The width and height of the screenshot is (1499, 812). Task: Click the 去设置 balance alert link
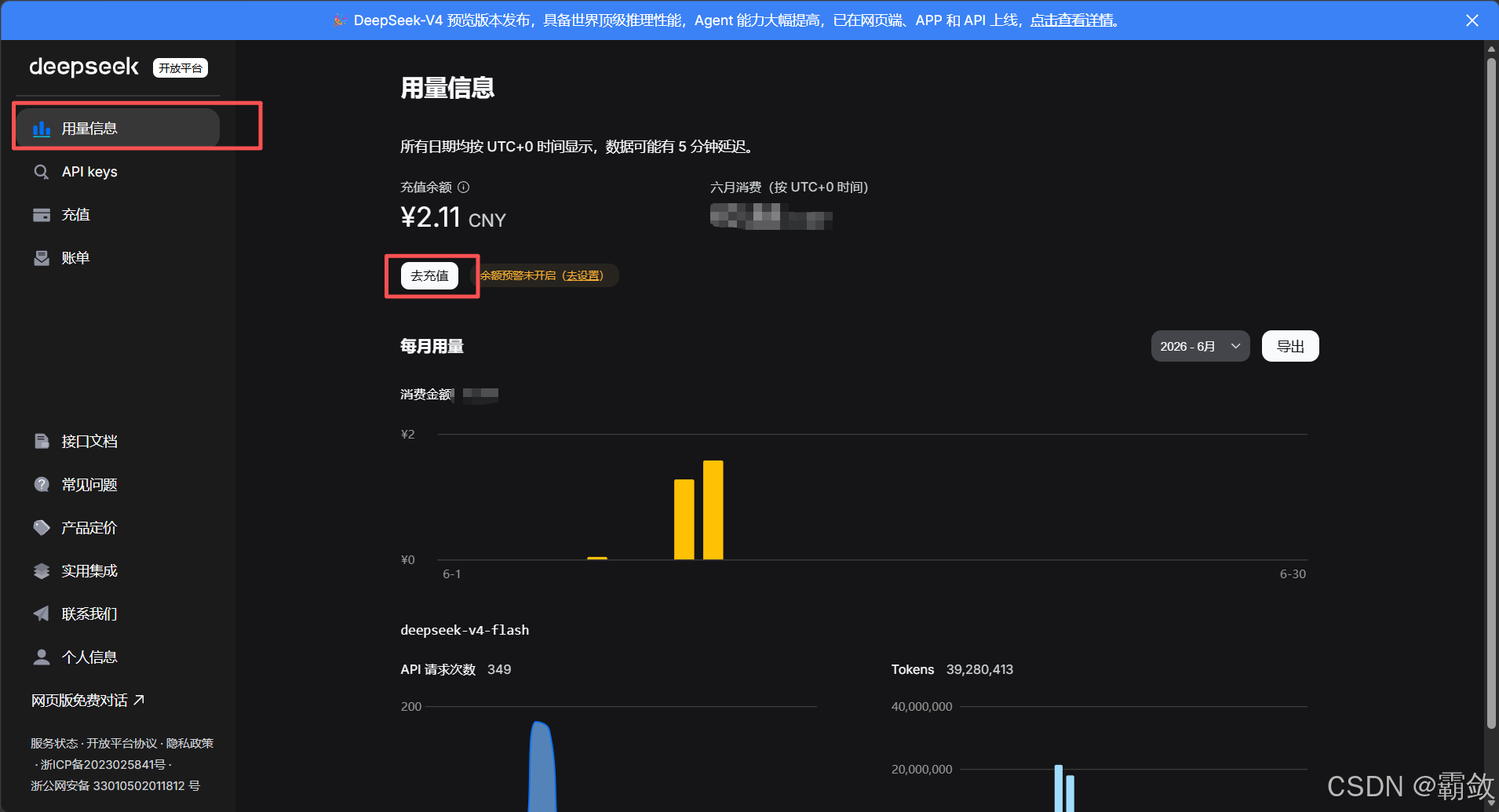(x=585, y=275)
